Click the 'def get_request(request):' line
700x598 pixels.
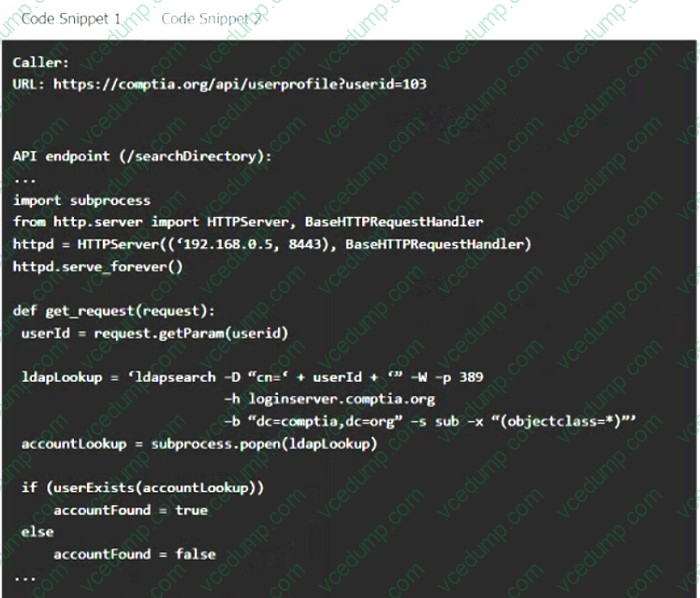tap(114, 311)
